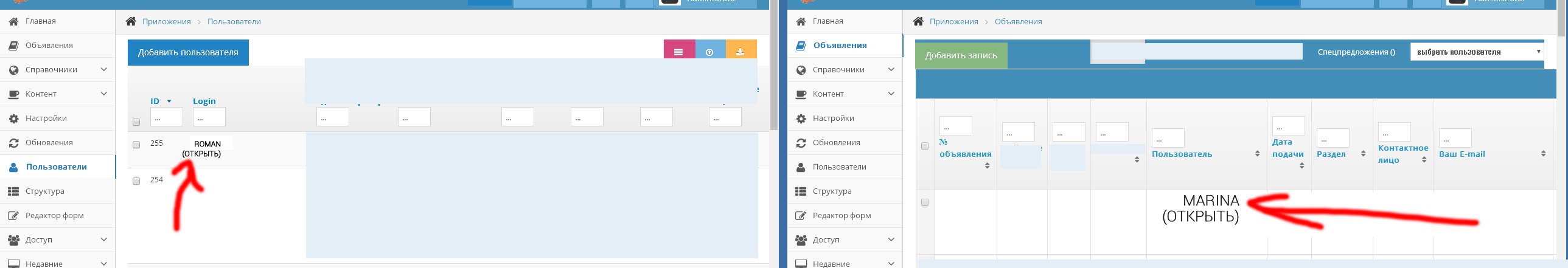Open highlighted Объявления item in sidebar

coord(840,45)
